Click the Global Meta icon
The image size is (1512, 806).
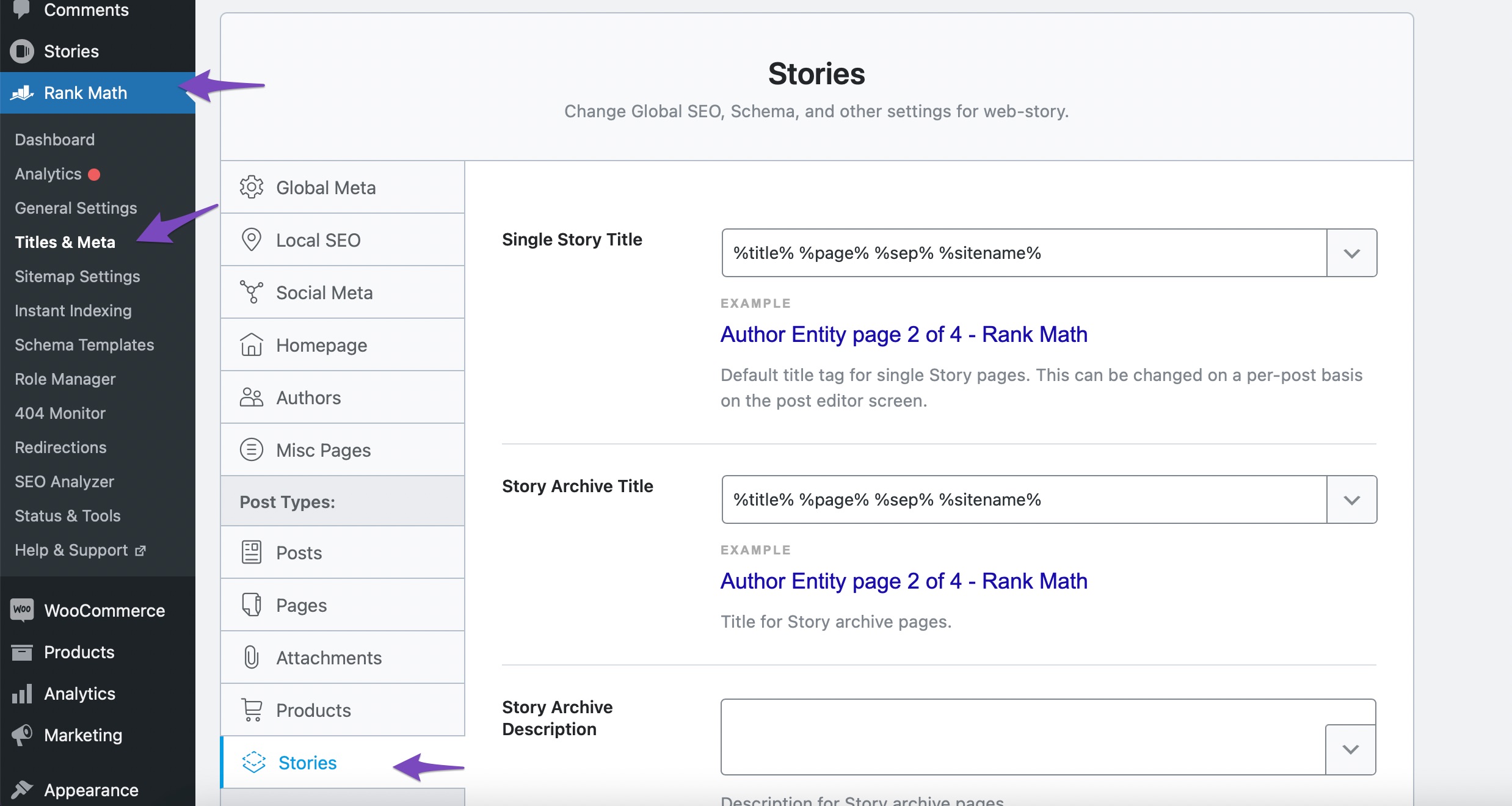pos(250,187)
